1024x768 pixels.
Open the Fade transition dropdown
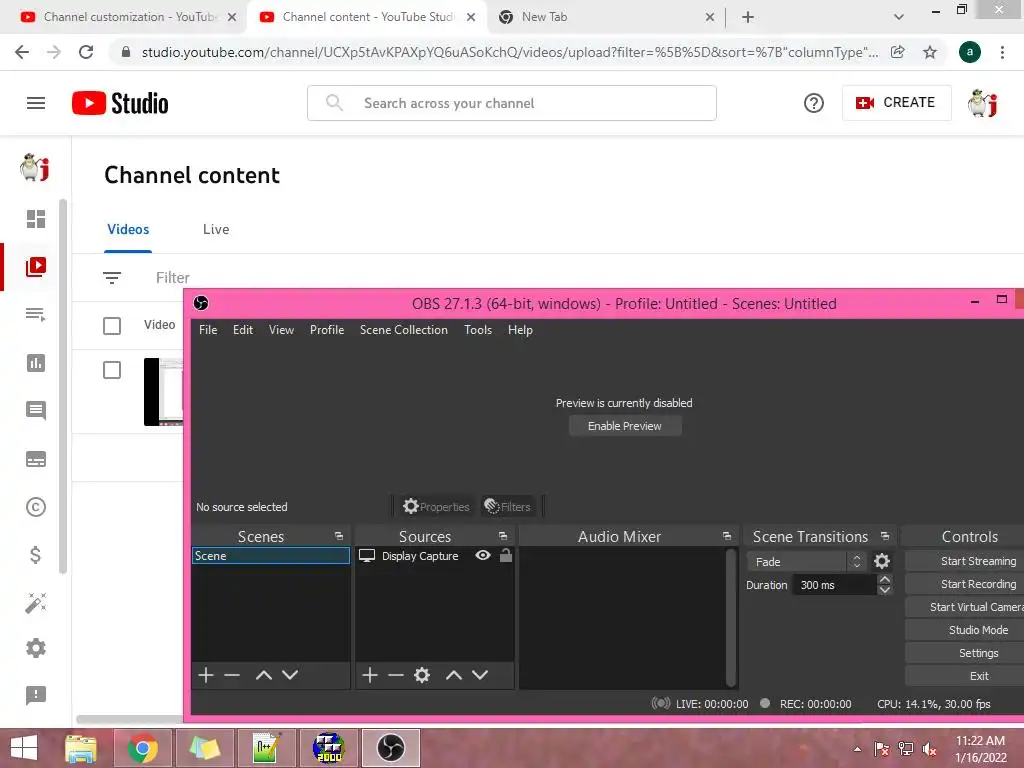pos(807,562)
